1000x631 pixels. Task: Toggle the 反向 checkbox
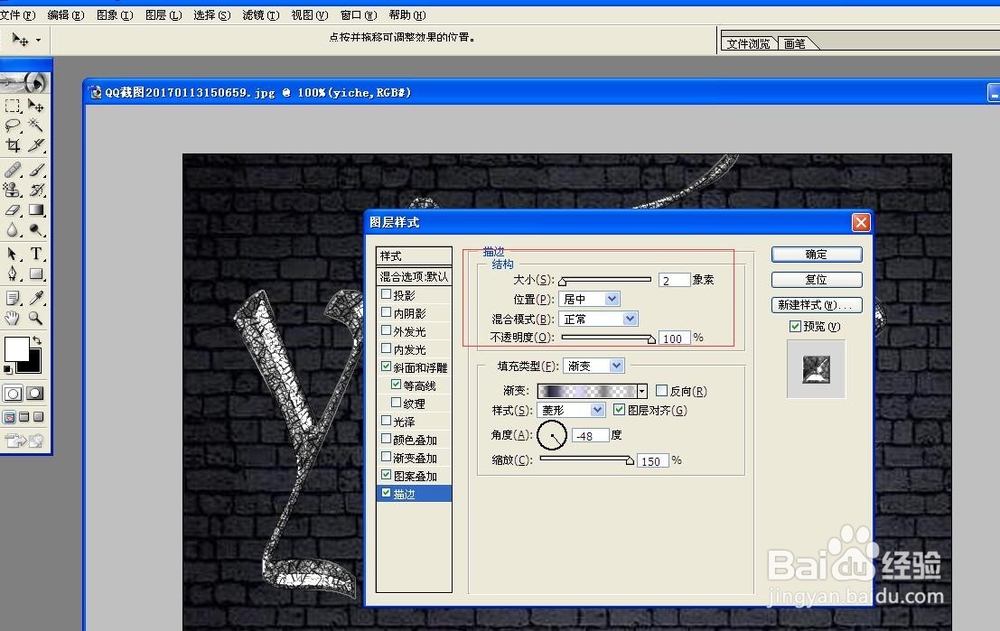click(661, 390)
